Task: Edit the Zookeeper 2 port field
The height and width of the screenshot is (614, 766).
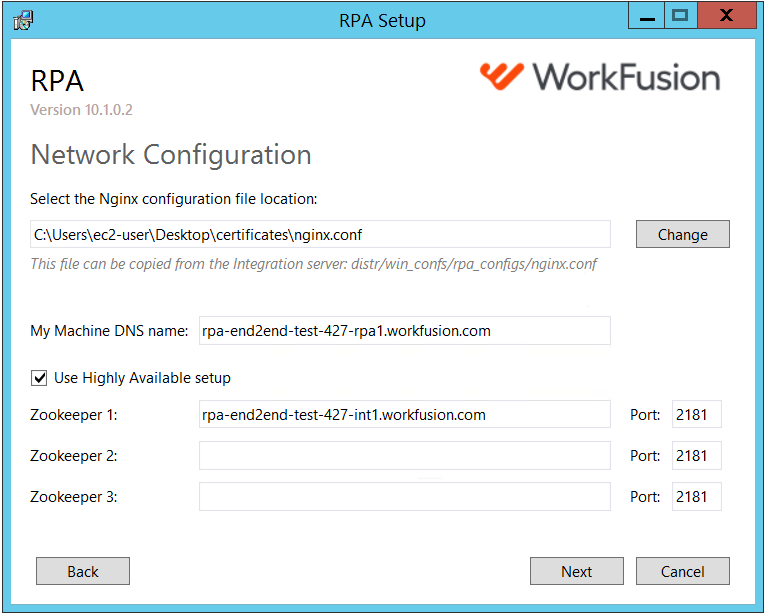Action: click(697, 456)
